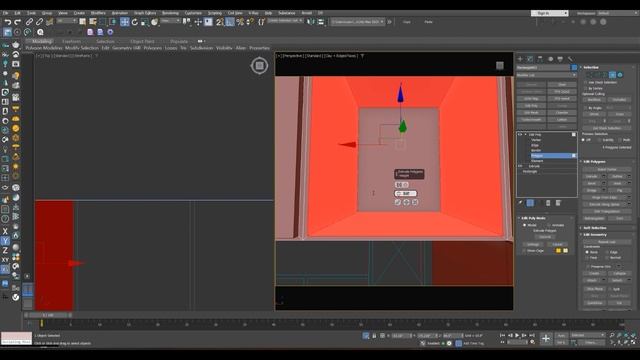The width and height of the screenshot is (640, 360).
Task: Toggle eye visibility of Edit Poly modifier
Action: coord(520,134)
